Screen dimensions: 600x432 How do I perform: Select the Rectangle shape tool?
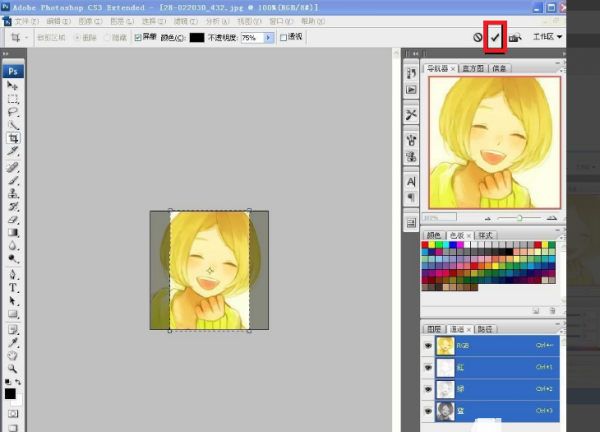[x=13, y=314]
